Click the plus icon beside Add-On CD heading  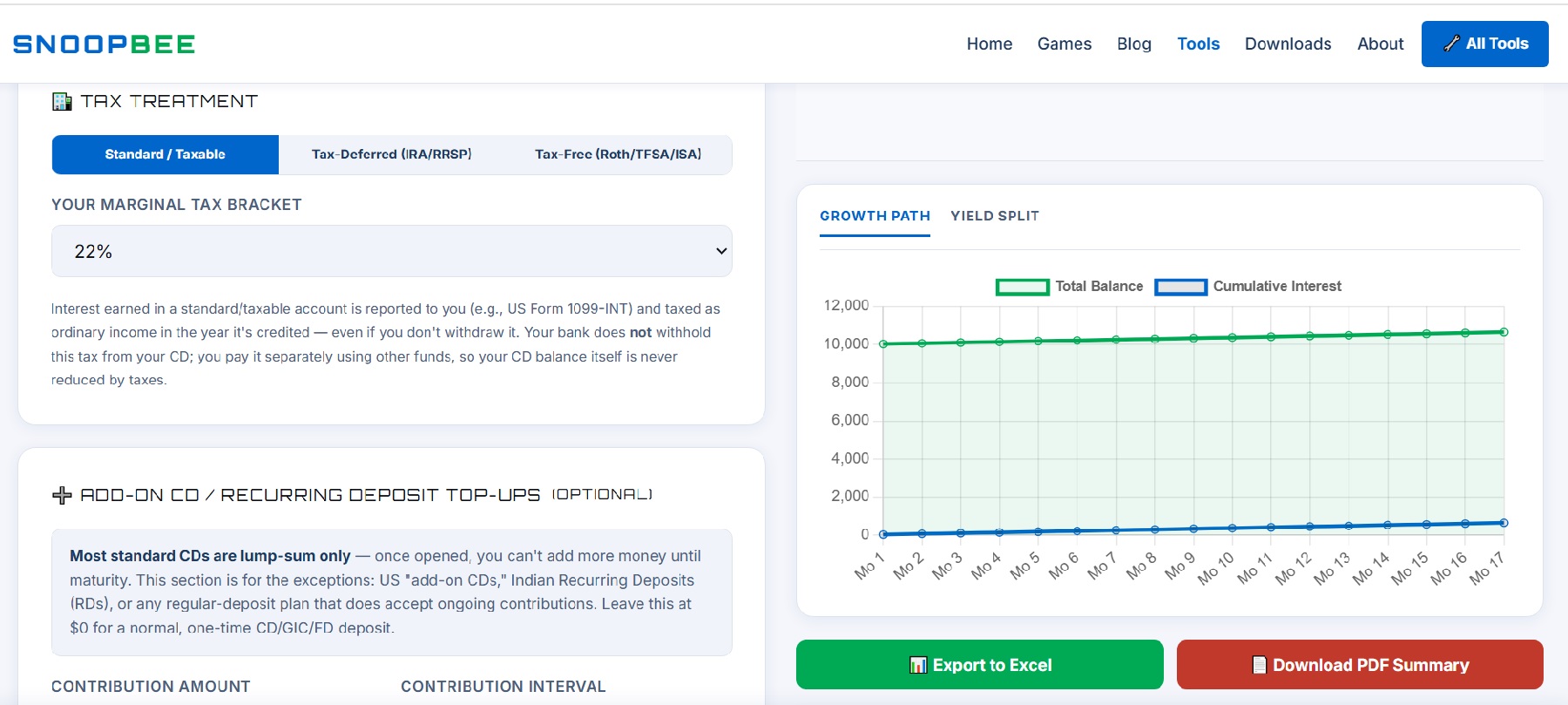62,495
